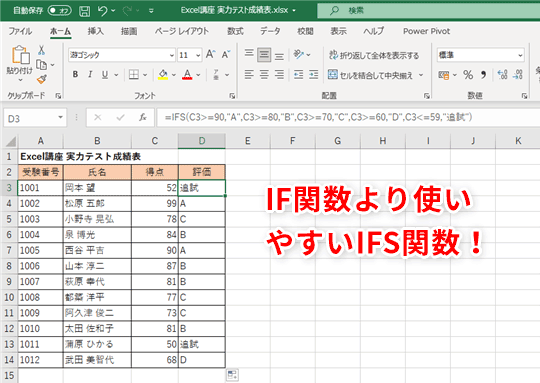The image size is (540, 383).
Task: Expand the number format dropdown
Action: (520, 55)
